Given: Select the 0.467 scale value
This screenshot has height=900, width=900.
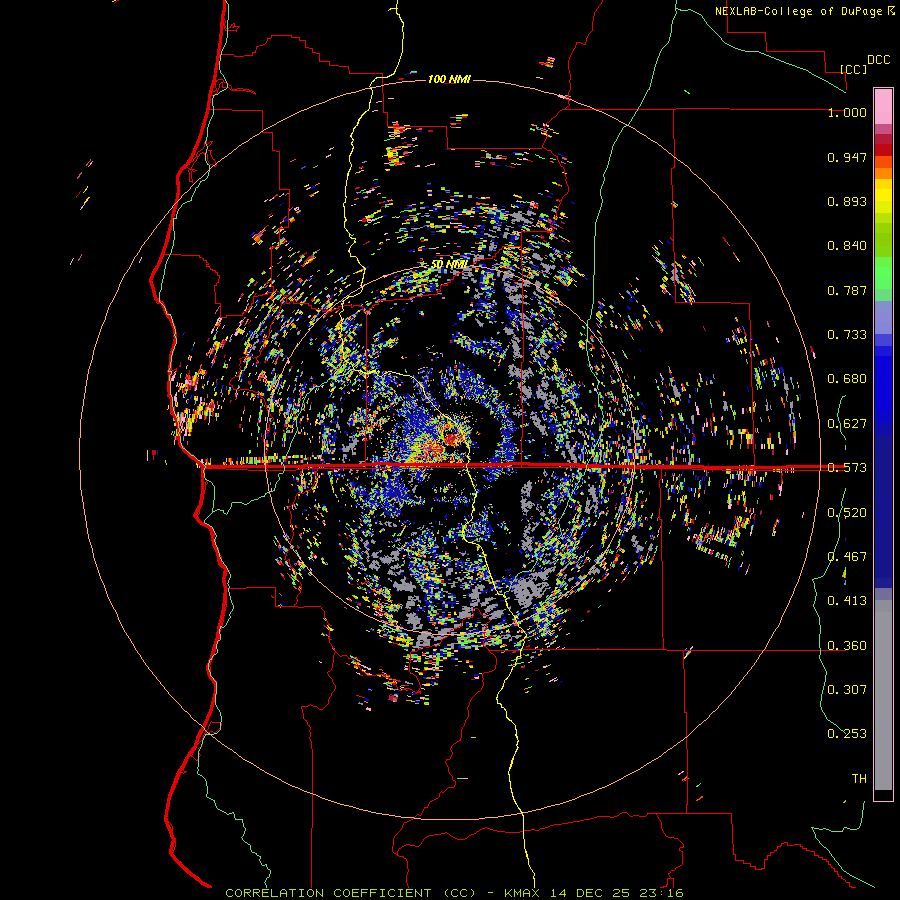Looking at the screenshot, I should click(x=847, y=557).
